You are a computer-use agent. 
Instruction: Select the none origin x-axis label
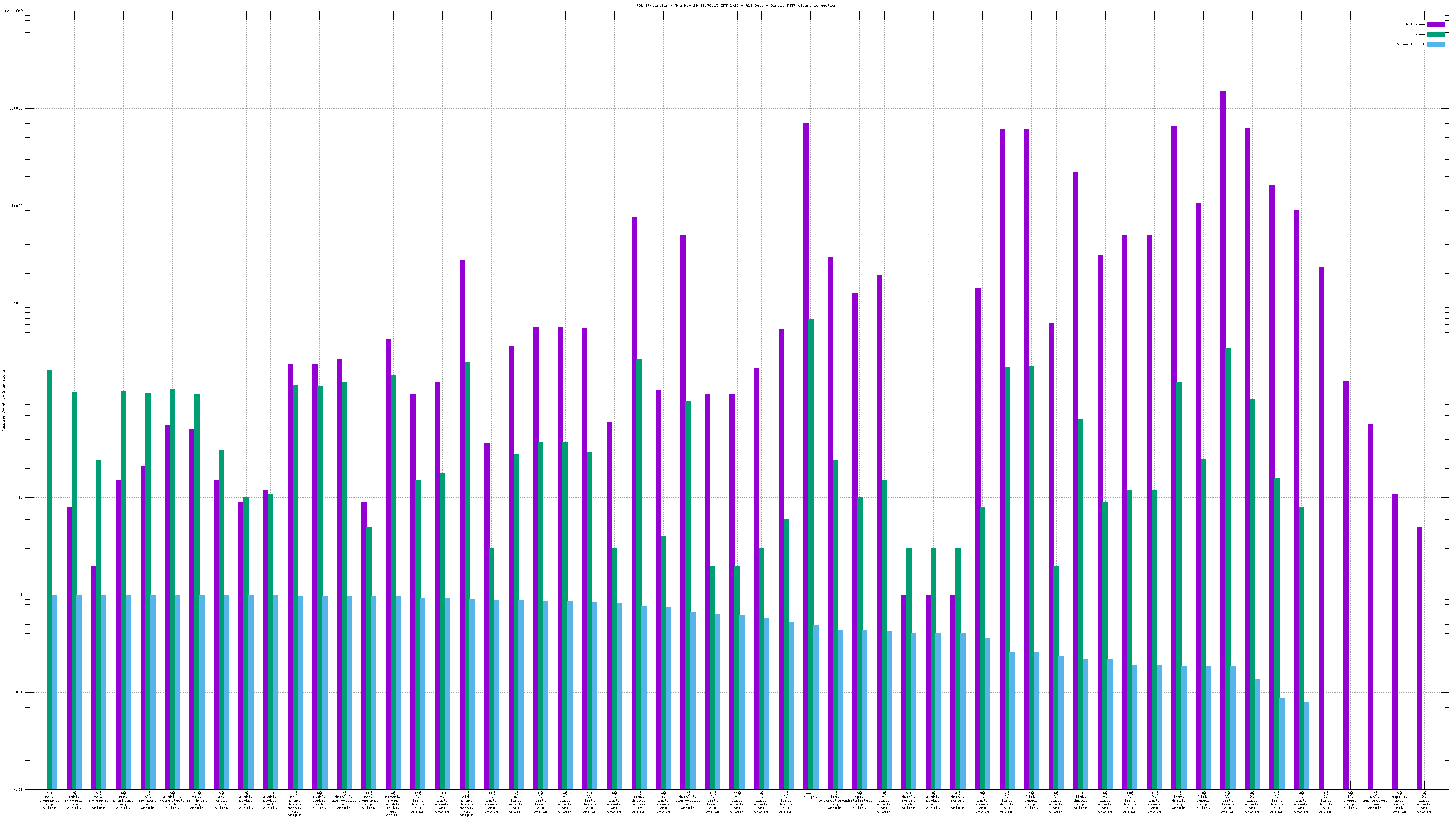[x=810, y=796]
